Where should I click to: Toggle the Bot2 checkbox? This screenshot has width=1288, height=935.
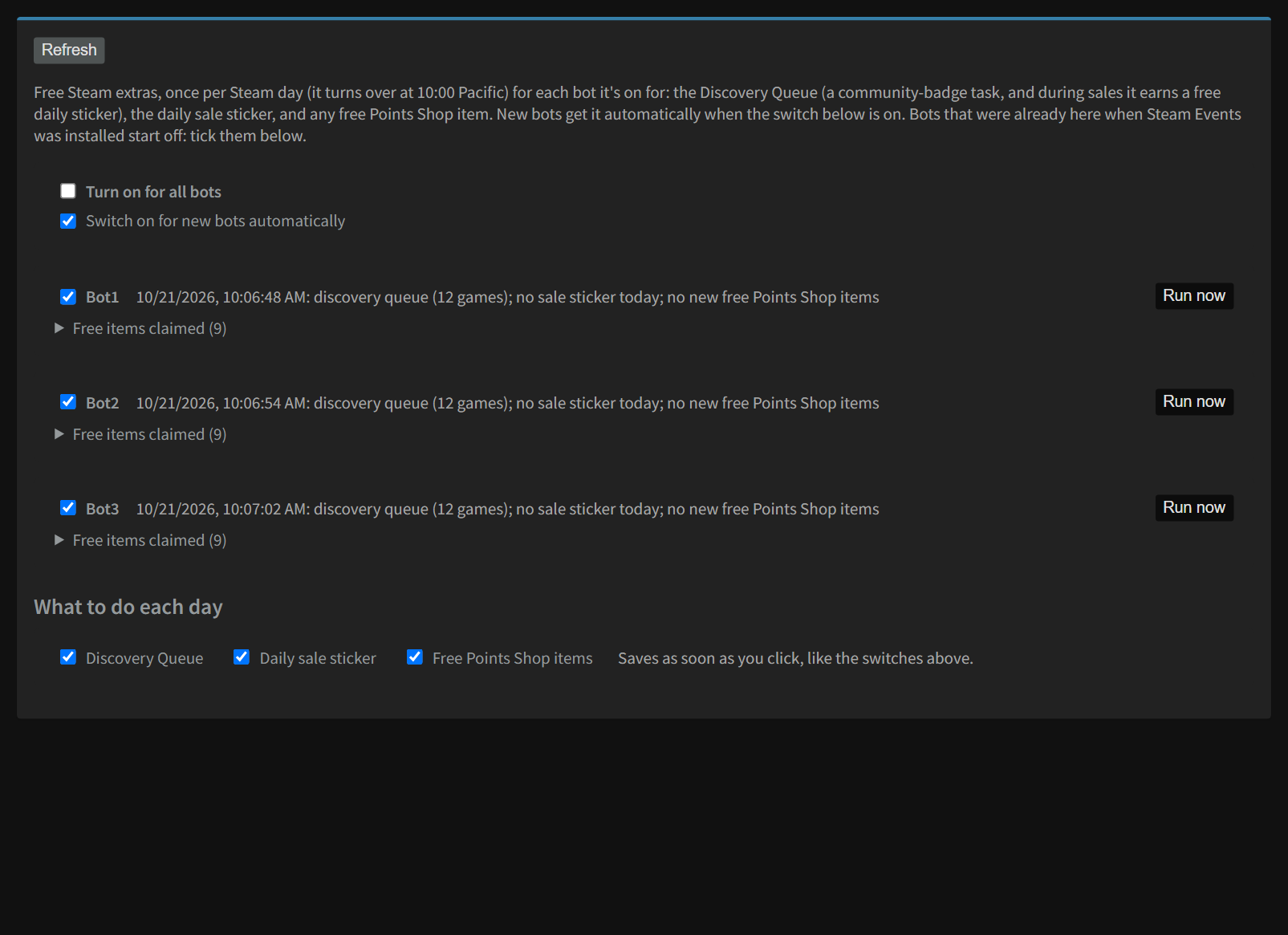pyautogui.click(x=68, y=402)
